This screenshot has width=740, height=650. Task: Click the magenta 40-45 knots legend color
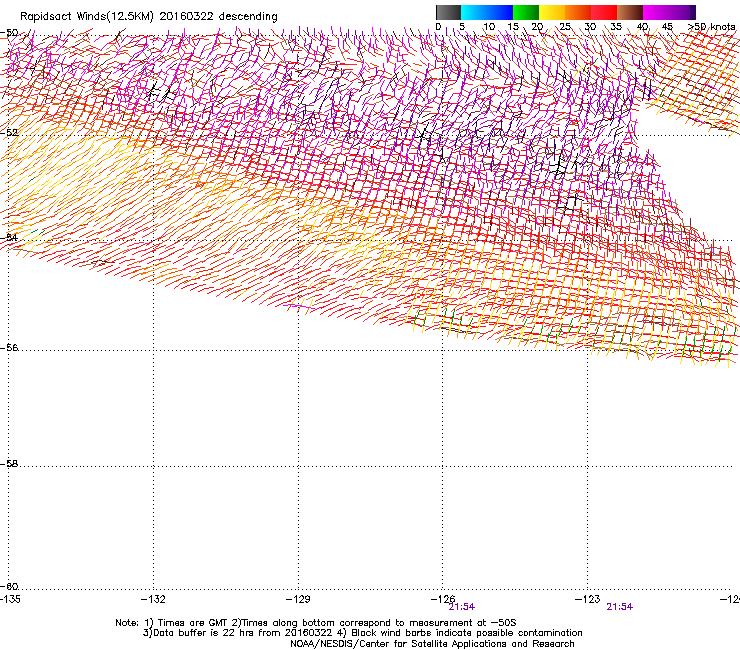(x=656, y=12)
